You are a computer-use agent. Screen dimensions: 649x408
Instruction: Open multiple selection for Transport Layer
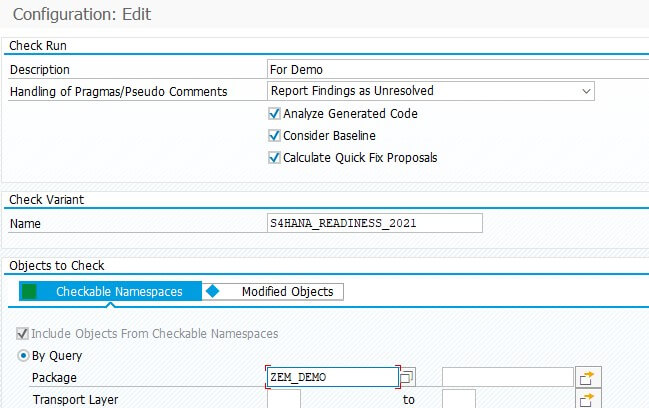pos(588,400)
